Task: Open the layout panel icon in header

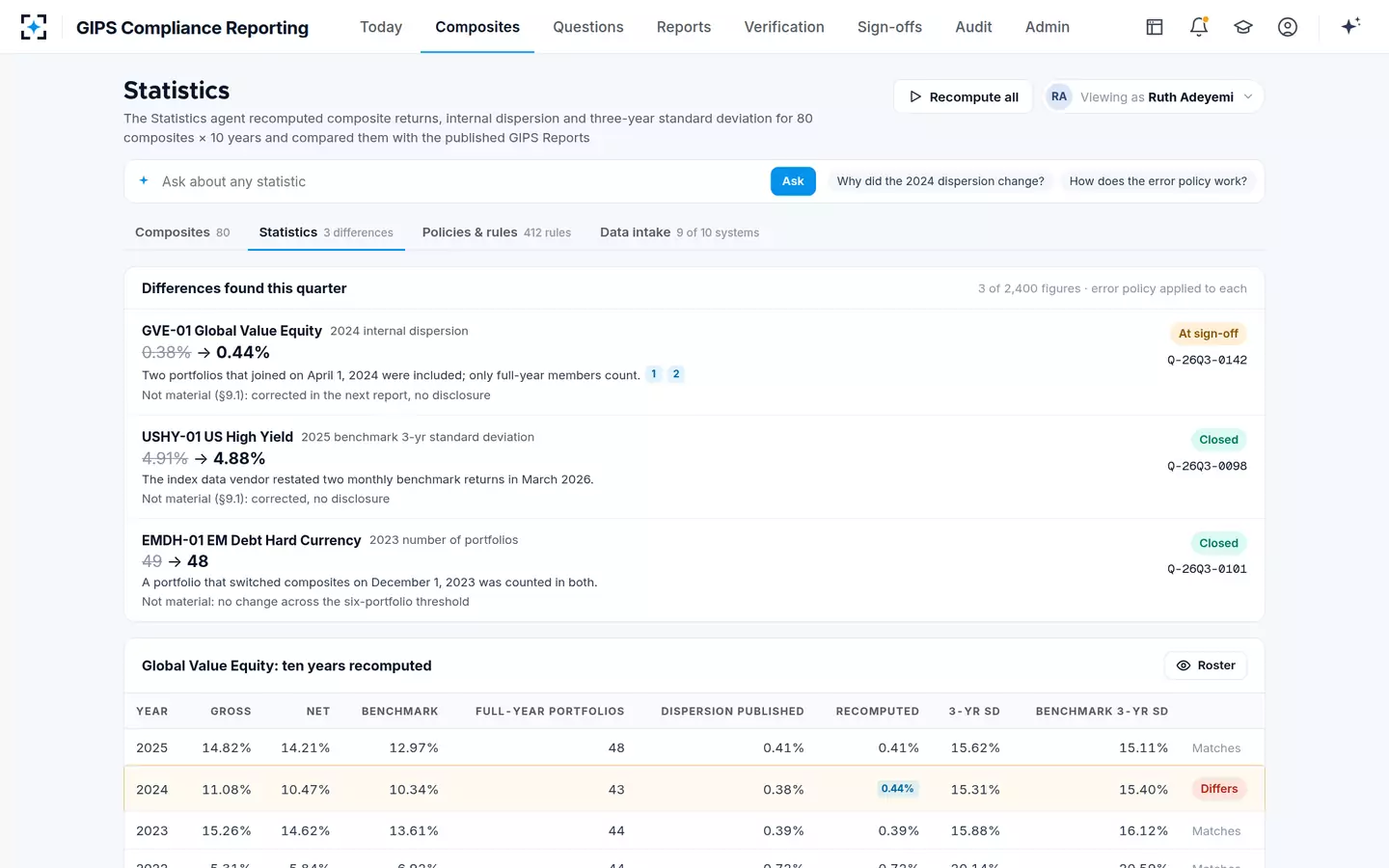Action: 1155,27
